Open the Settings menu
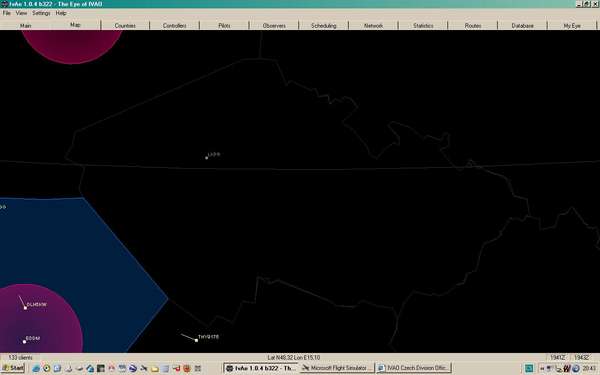This screenshot has width=600, height=375. 41,13
